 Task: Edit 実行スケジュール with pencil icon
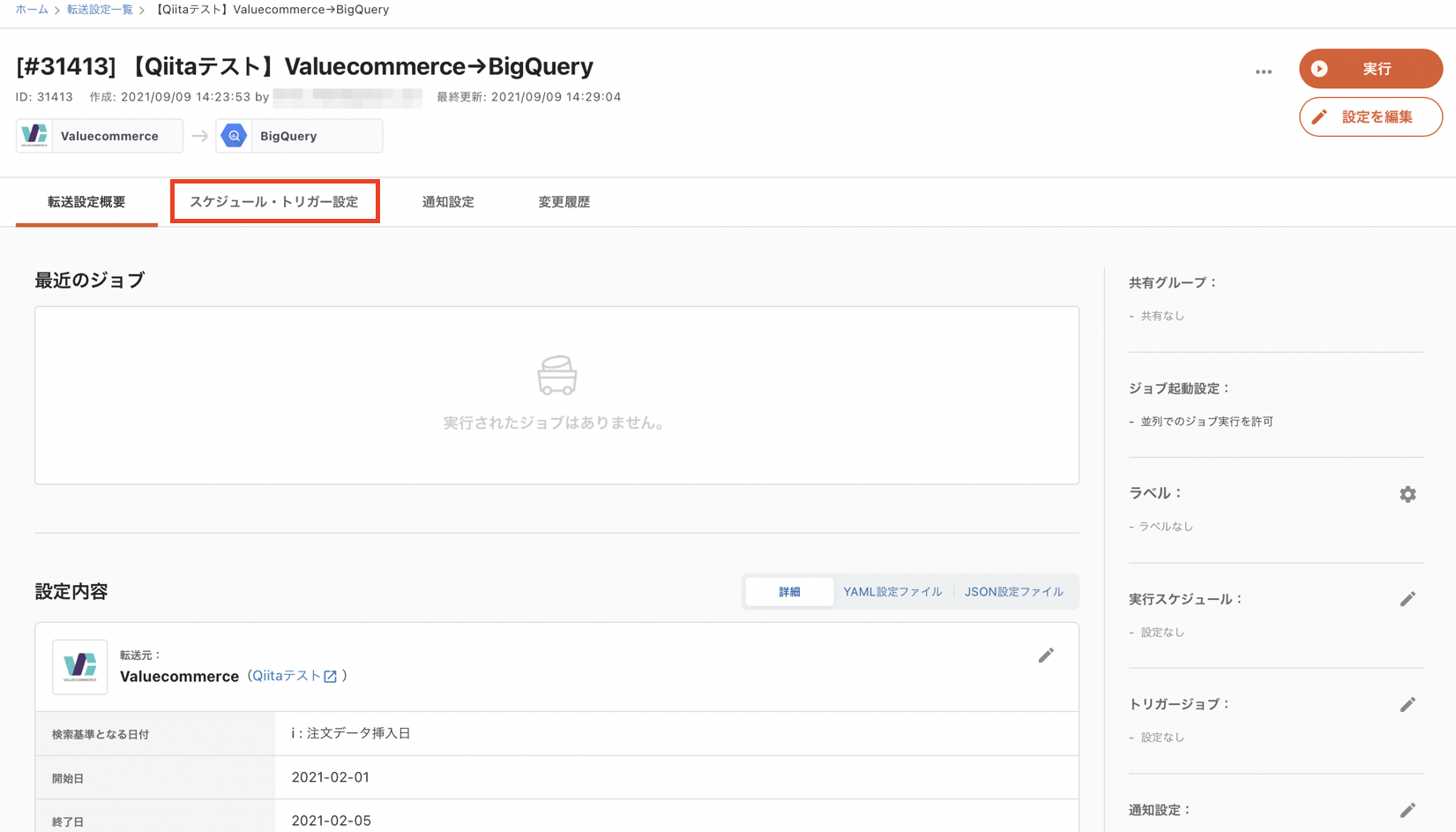[x=1407, y=599]
